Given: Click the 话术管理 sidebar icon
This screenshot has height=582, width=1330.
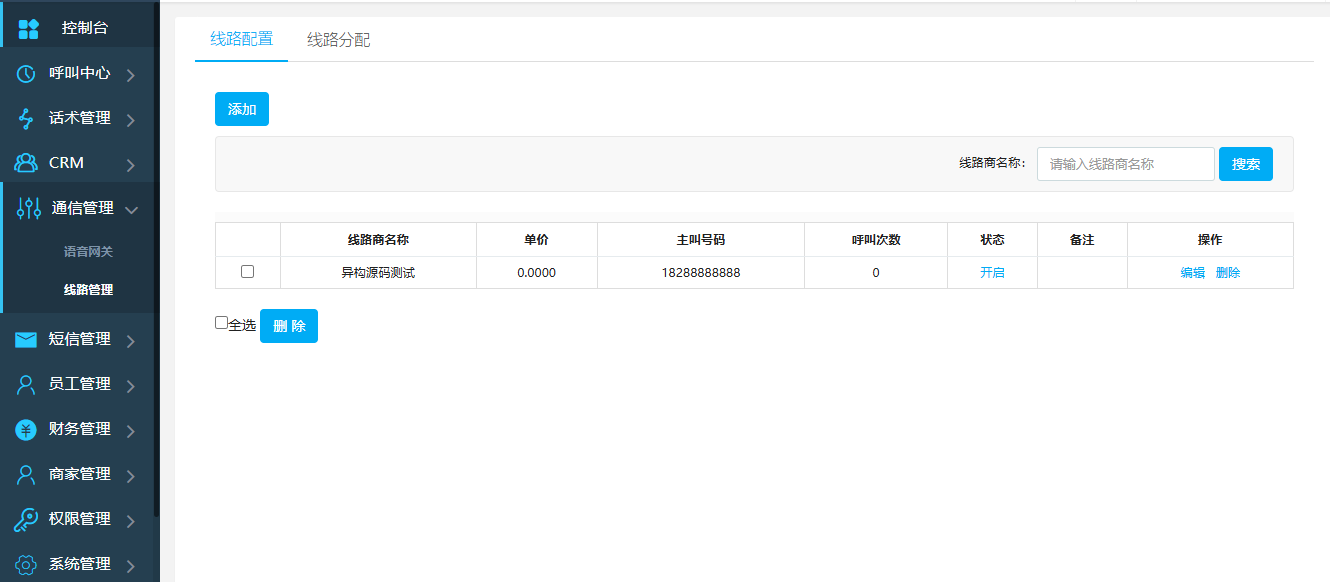Looking at the screenshot, I should (27, 119).
